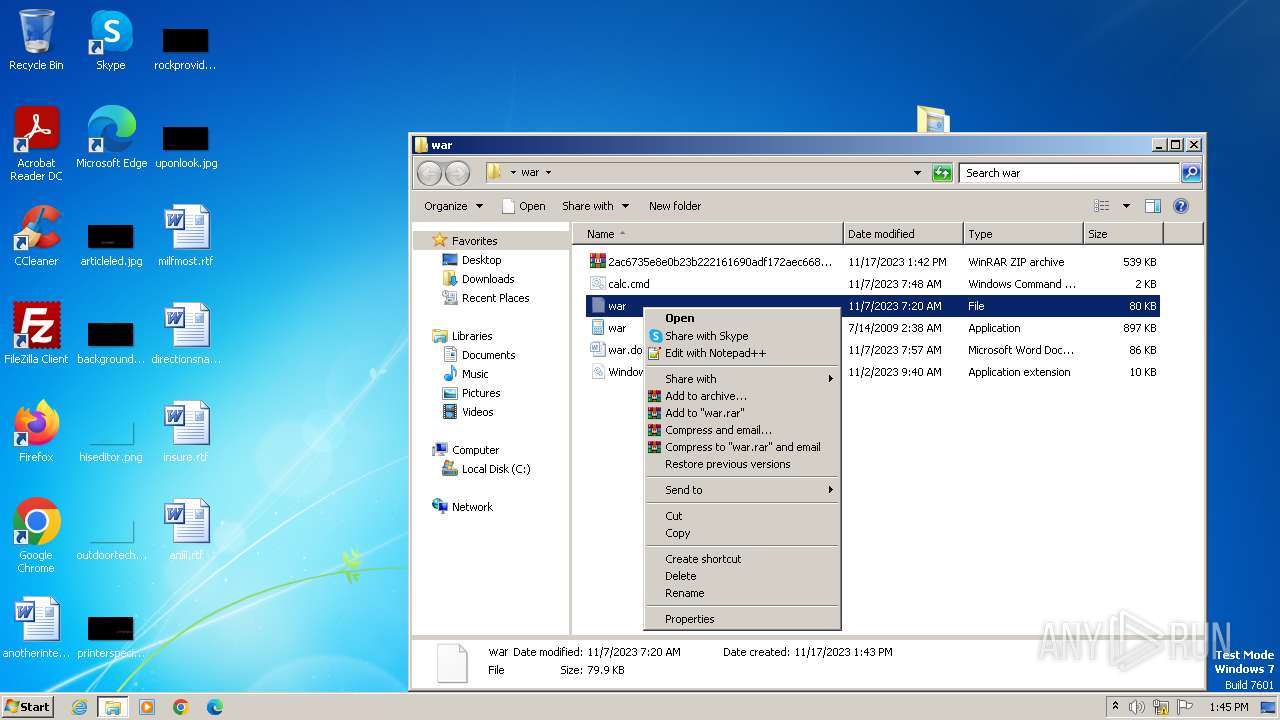Click the search magnifier icon

click(x=1190, y=173)
